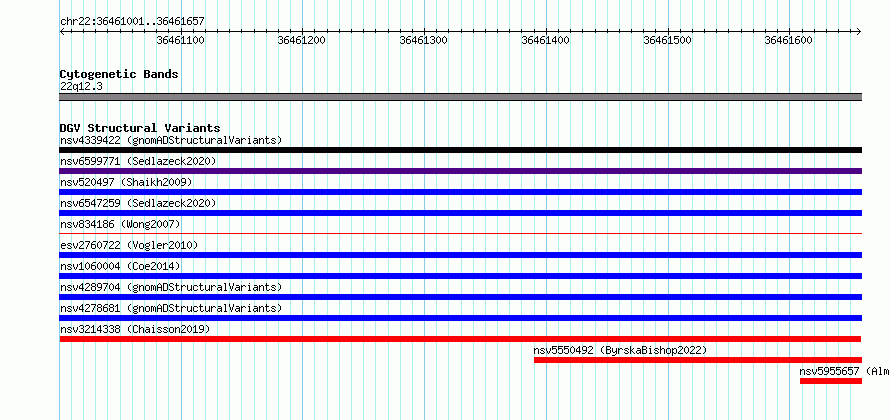Select the blue bar under nsv6547259
The height and width of the screenshot is (420, 890).
coord(460,213)
